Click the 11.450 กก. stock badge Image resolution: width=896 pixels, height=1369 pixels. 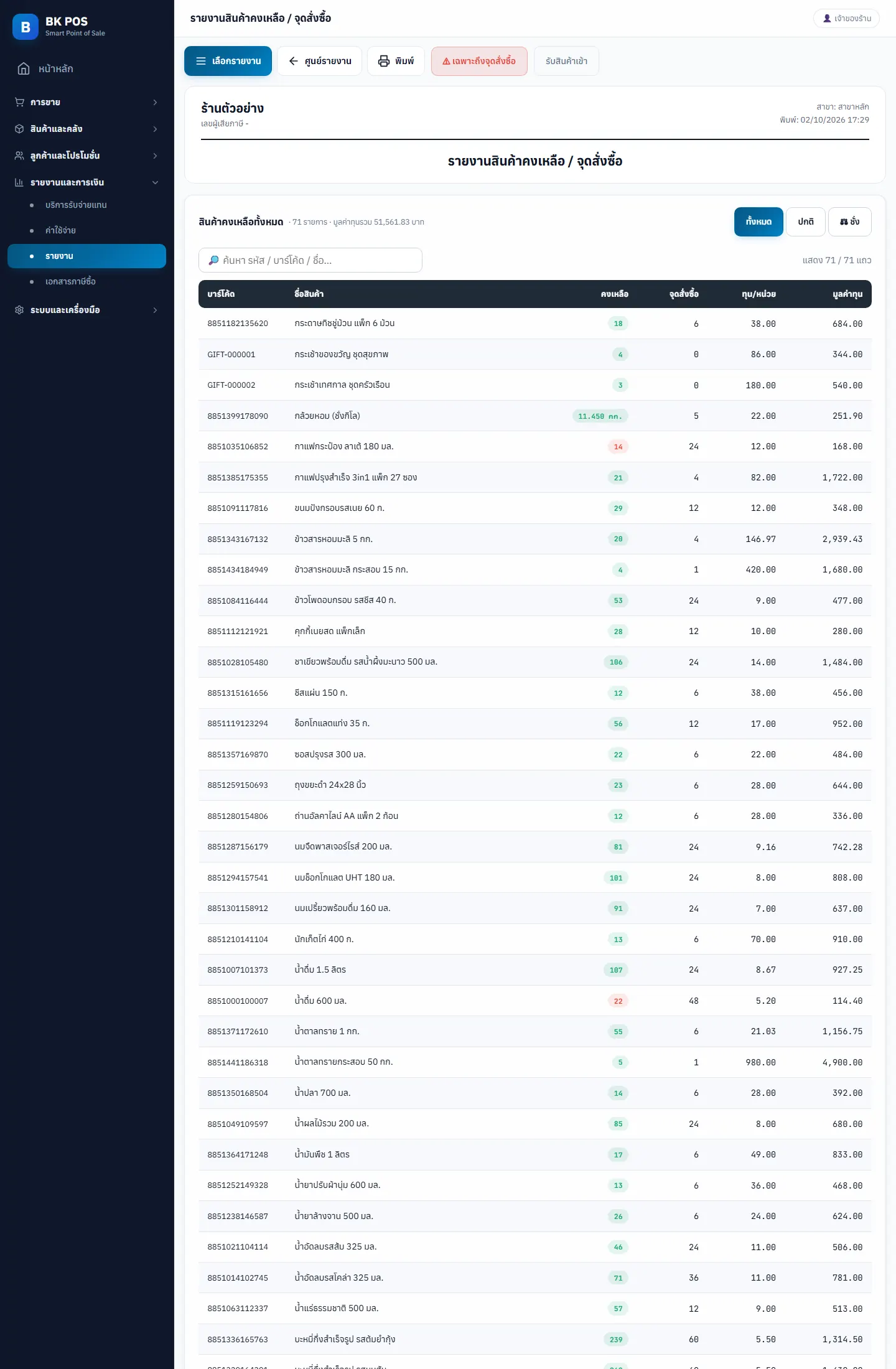tap(600, 416)
